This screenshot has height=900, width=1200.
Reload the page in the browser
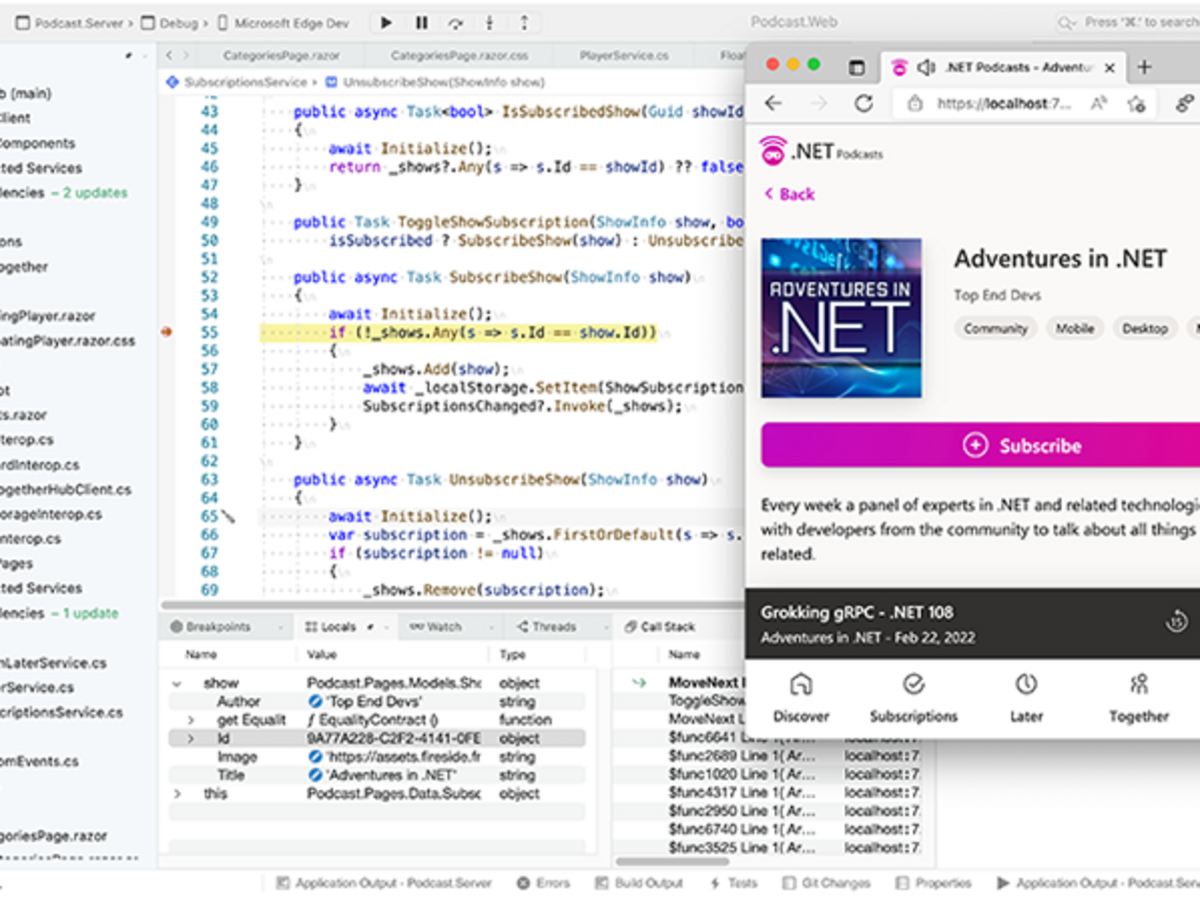coord(863,102)
